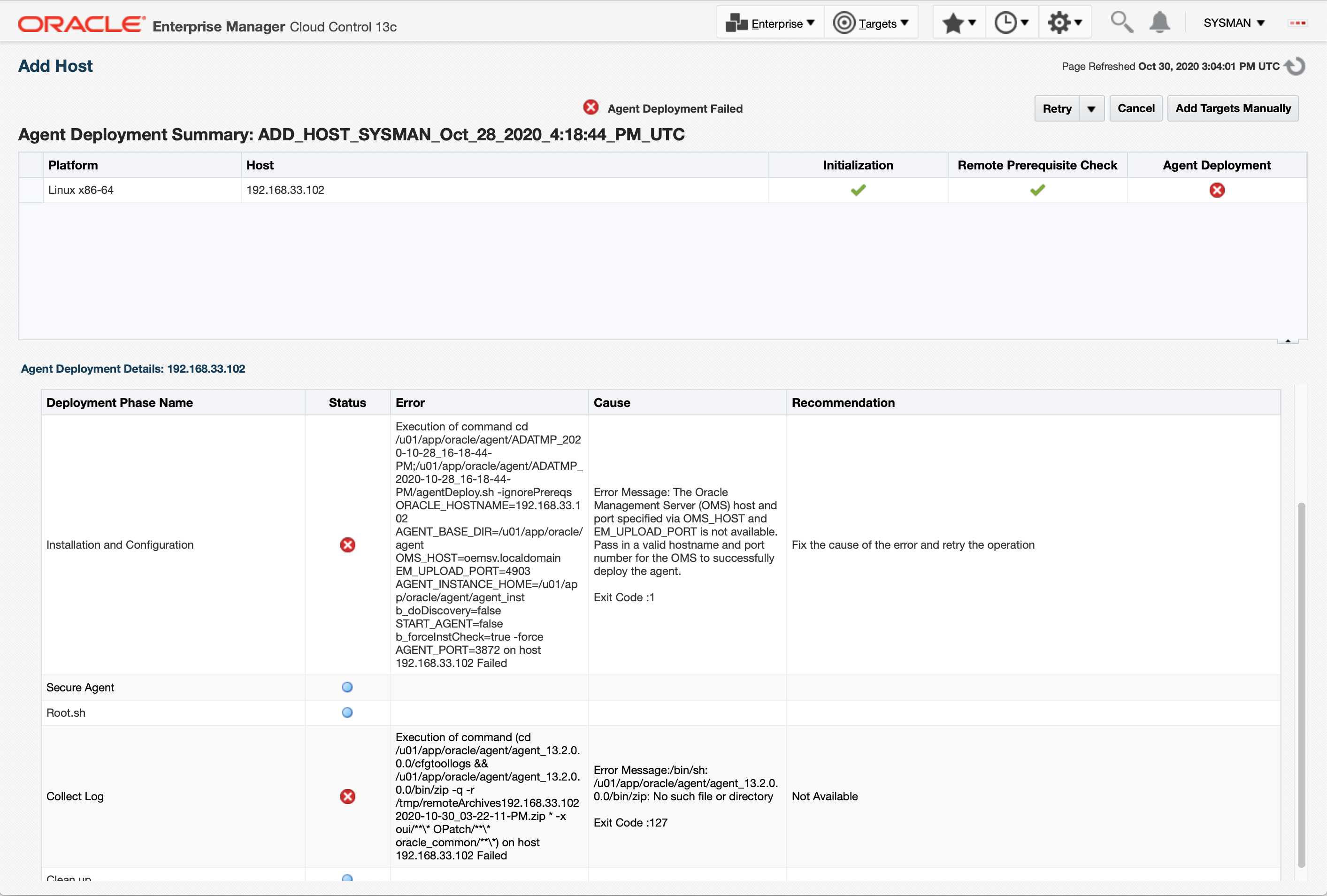
Task: Click Installation and Configuration failed status icon
Action: tap(348, 545)
